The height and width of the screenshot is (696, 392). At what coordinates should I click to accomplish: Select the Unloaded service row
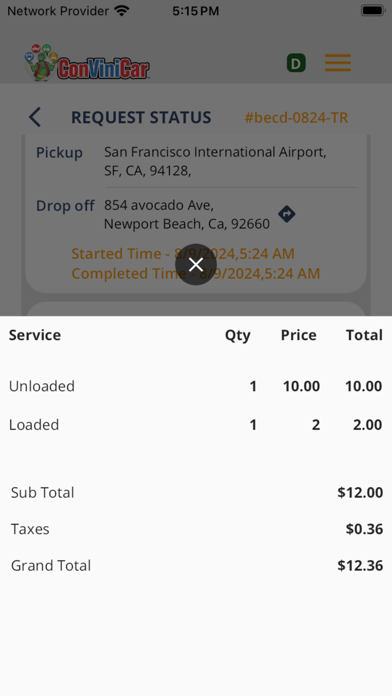(x=196, y=386)
